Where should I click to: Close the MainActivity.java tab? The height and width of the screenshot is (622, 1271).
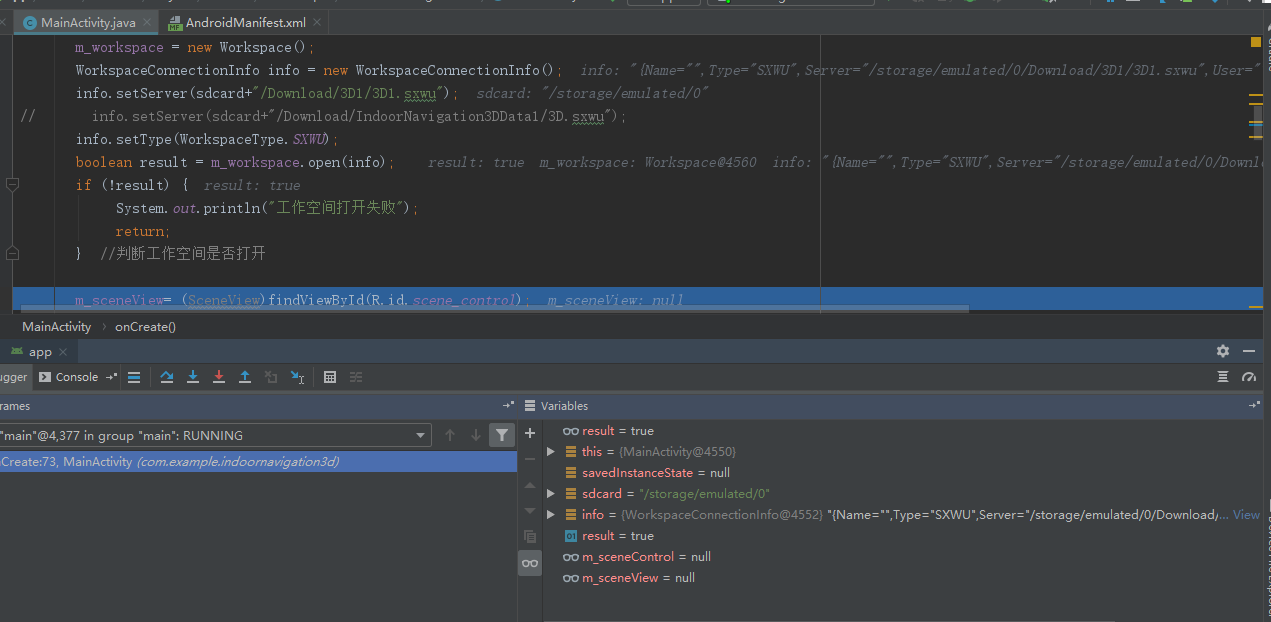tap(146, 23)
